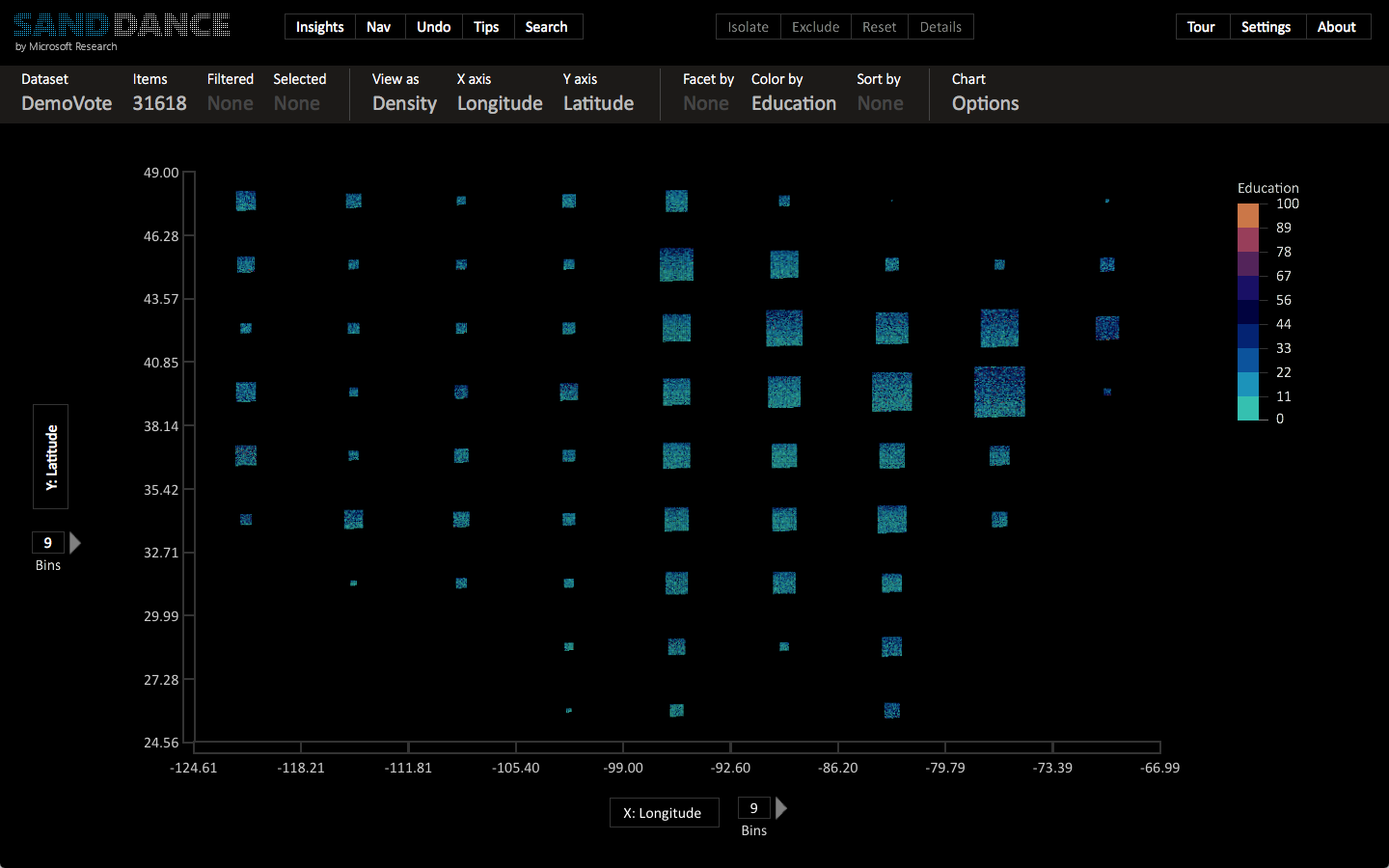
Task: Open the Y axis Latitude selector
Action: click(x=598, y=103)
